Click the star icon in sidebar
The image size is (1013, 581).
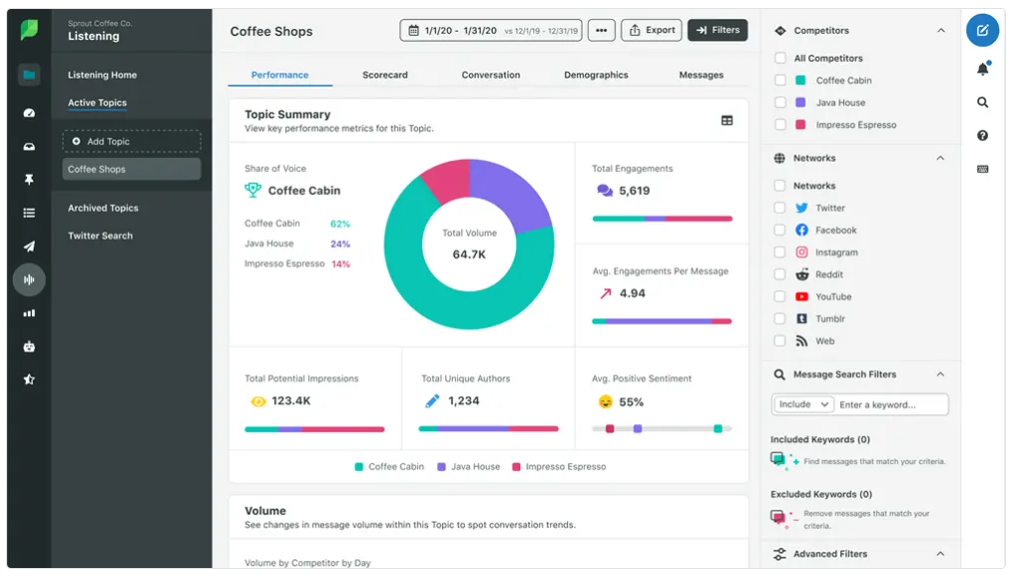click(x=29, y=379)
